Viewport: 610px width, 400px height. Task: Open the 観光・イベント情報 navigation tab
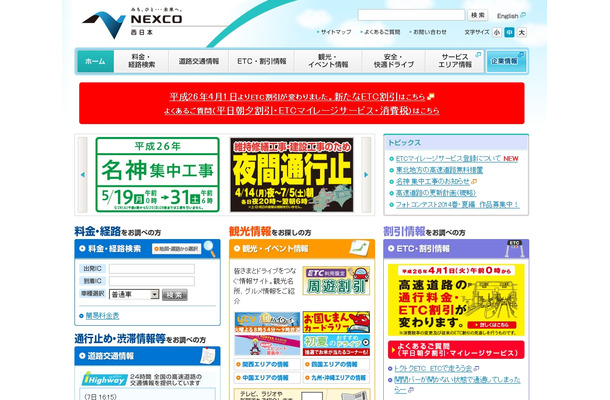click(x=328, y=61)
